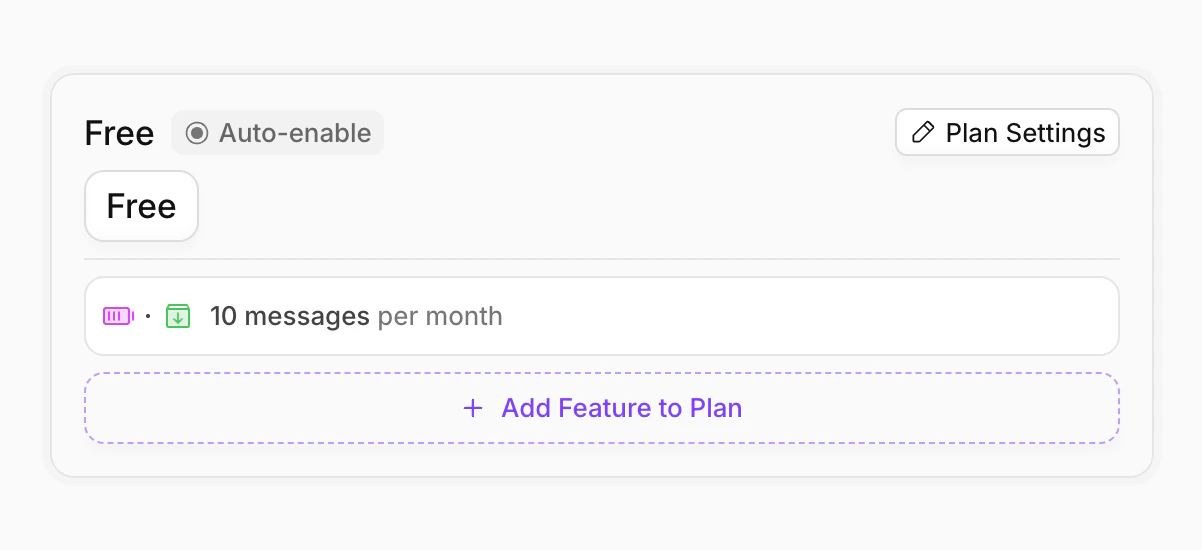Select the Free price button
The height and width of the screenshot is (550, 1202).
tap(141, 206)
